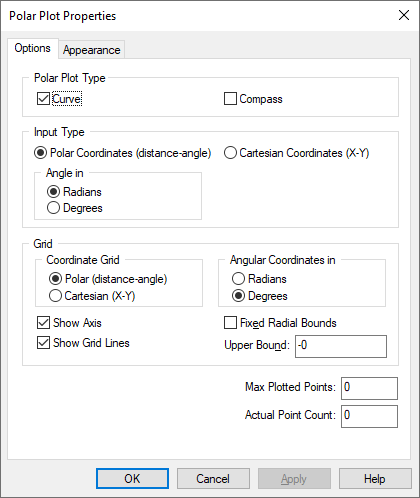Switch to the Appearance tab

[x=92, y=50]
